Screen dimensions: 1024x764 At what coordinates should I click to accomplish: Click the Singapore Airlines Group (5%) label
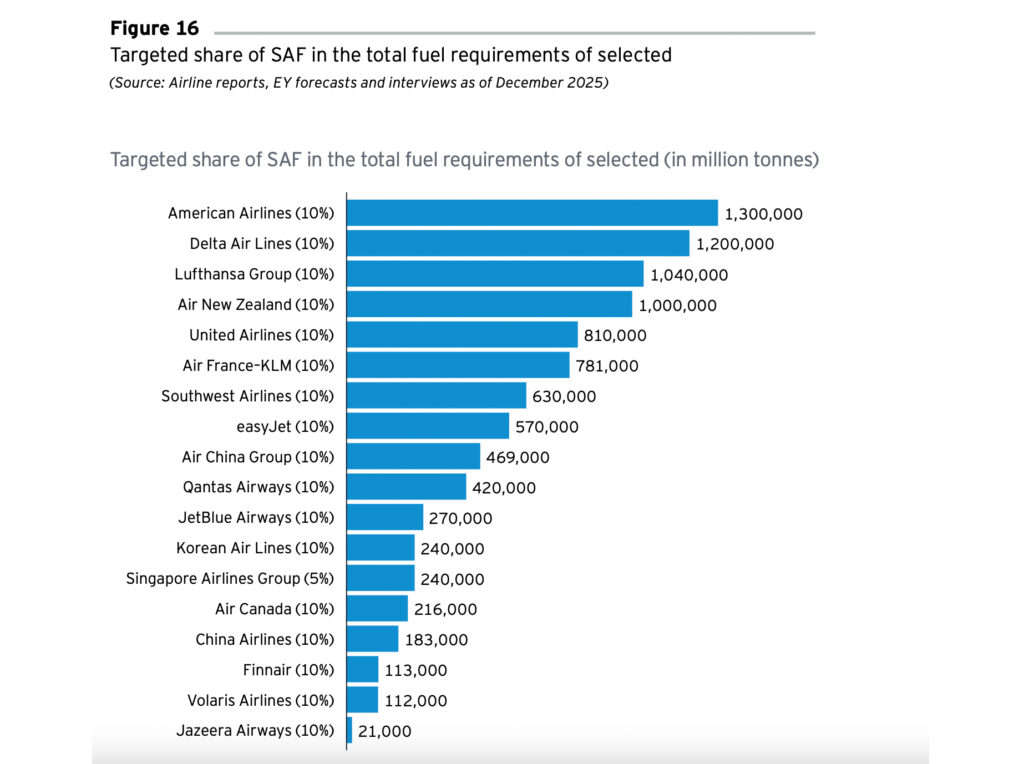point(230,578)
